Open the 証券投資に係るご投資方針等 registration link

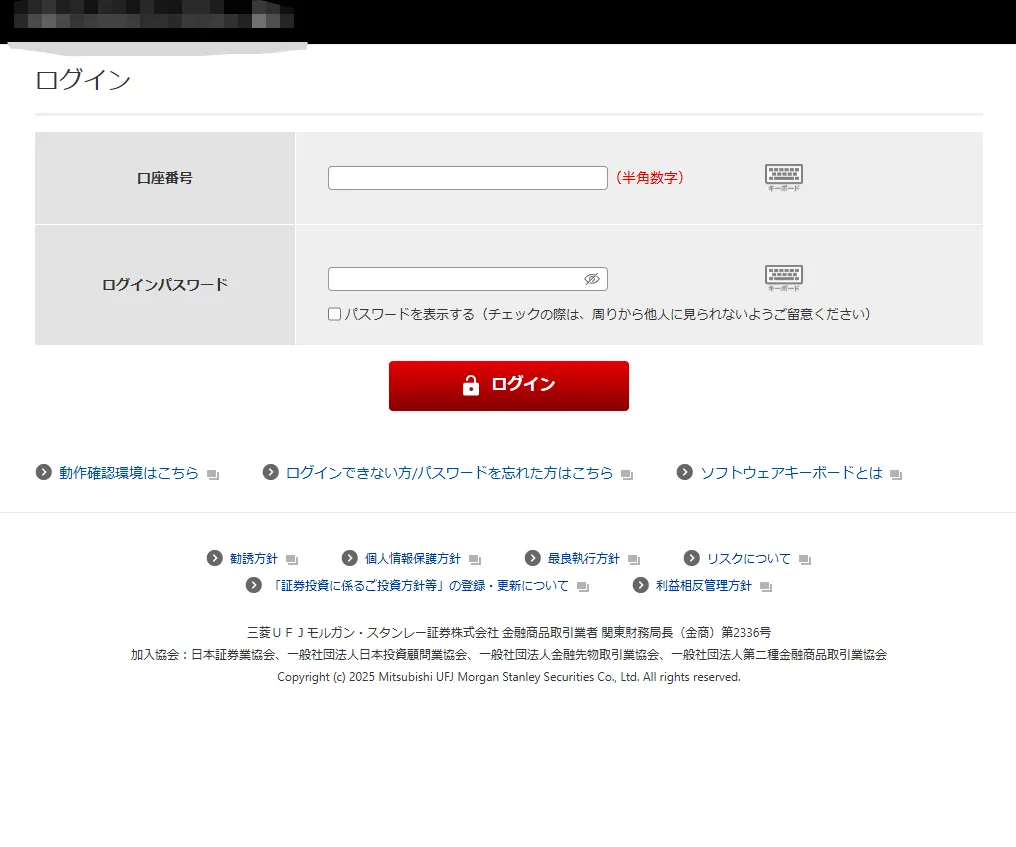[420, 585]
